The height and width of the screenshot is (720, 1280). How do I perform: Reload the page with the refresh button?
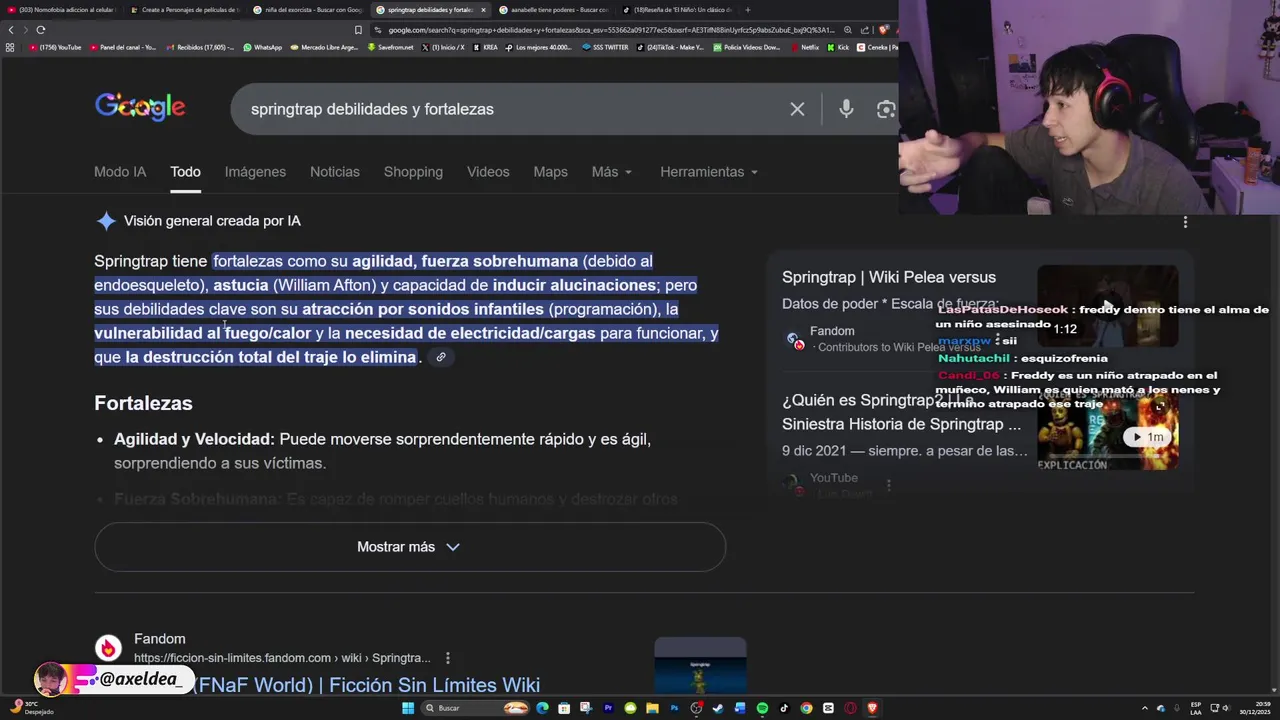40,29
